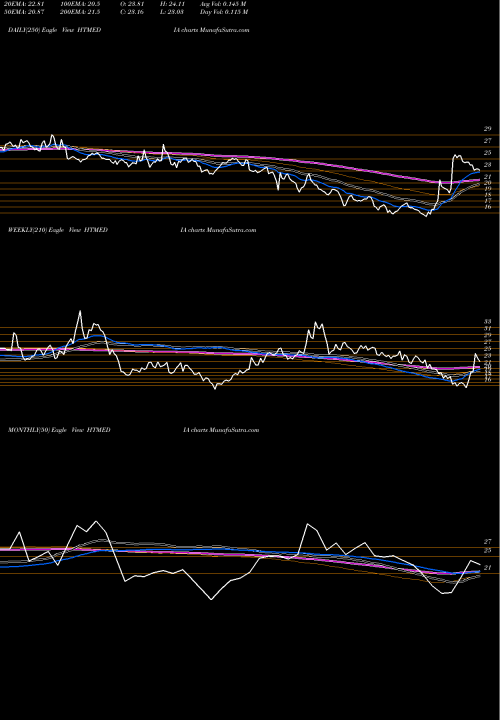Select the close price 'C:' reading
The image size is (500, 720).
[132, 12]
